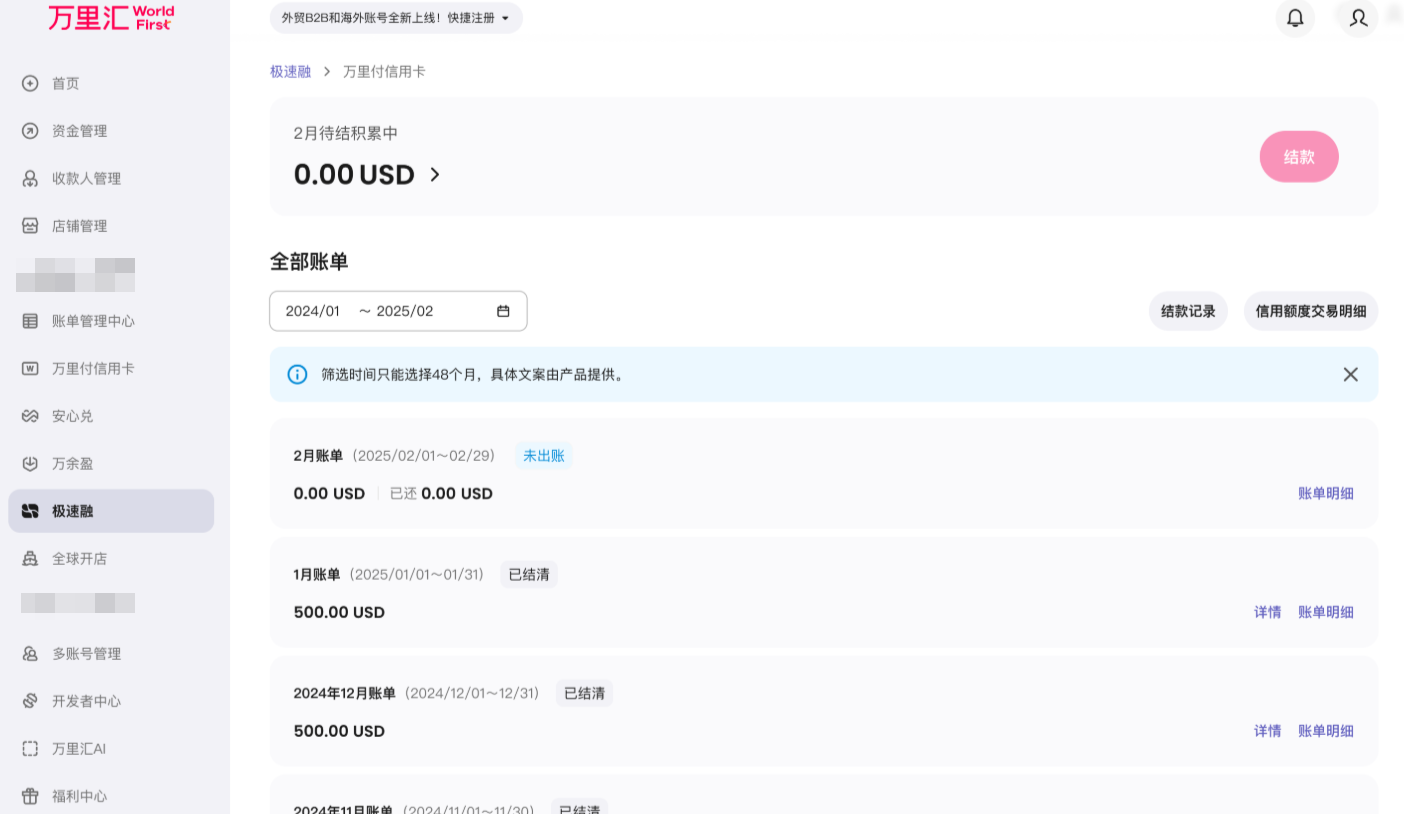Expand the 快捷注册 quick-register dropdown banner
The height and width of the screenshot is (814, 1404).
pos(506,18)
